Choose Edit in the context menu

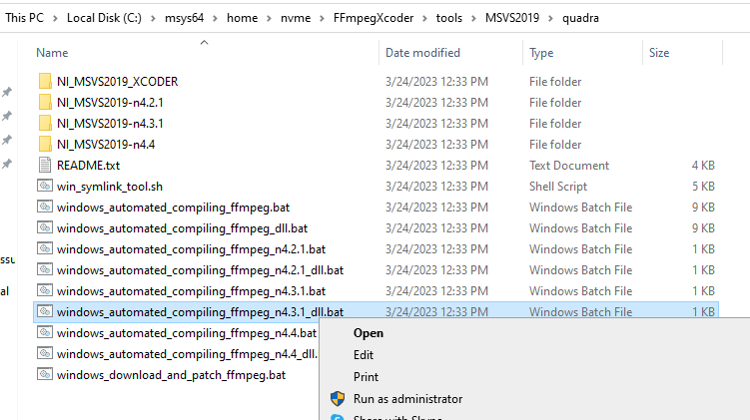point(363,355)
